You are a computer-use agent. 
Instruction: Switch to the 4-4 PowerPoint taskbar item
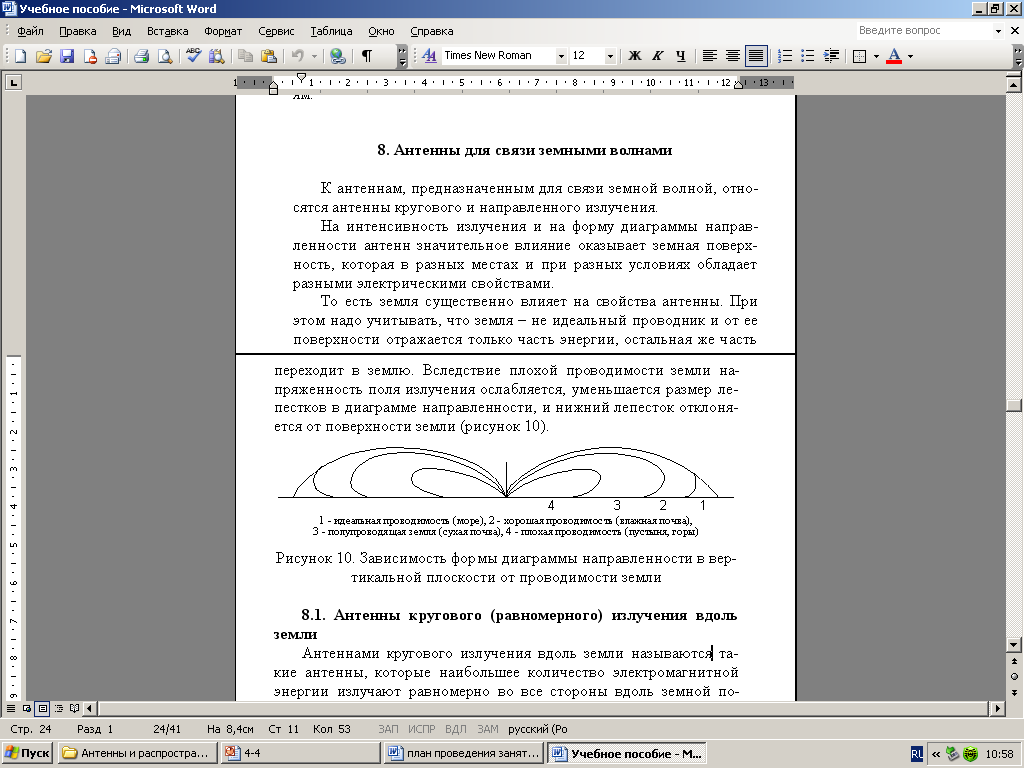click(x=300, y=753)
